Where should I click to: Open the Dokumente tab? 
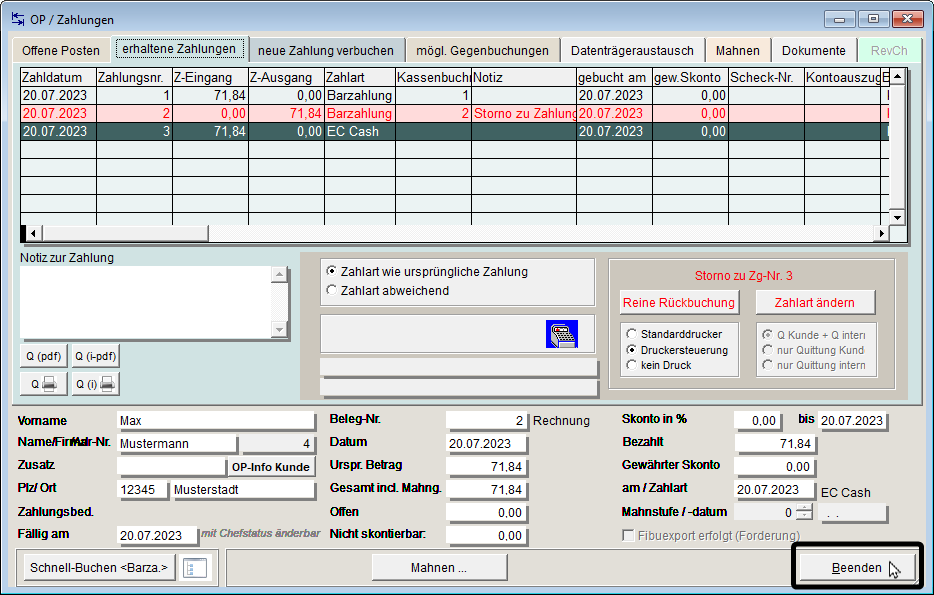814,51
